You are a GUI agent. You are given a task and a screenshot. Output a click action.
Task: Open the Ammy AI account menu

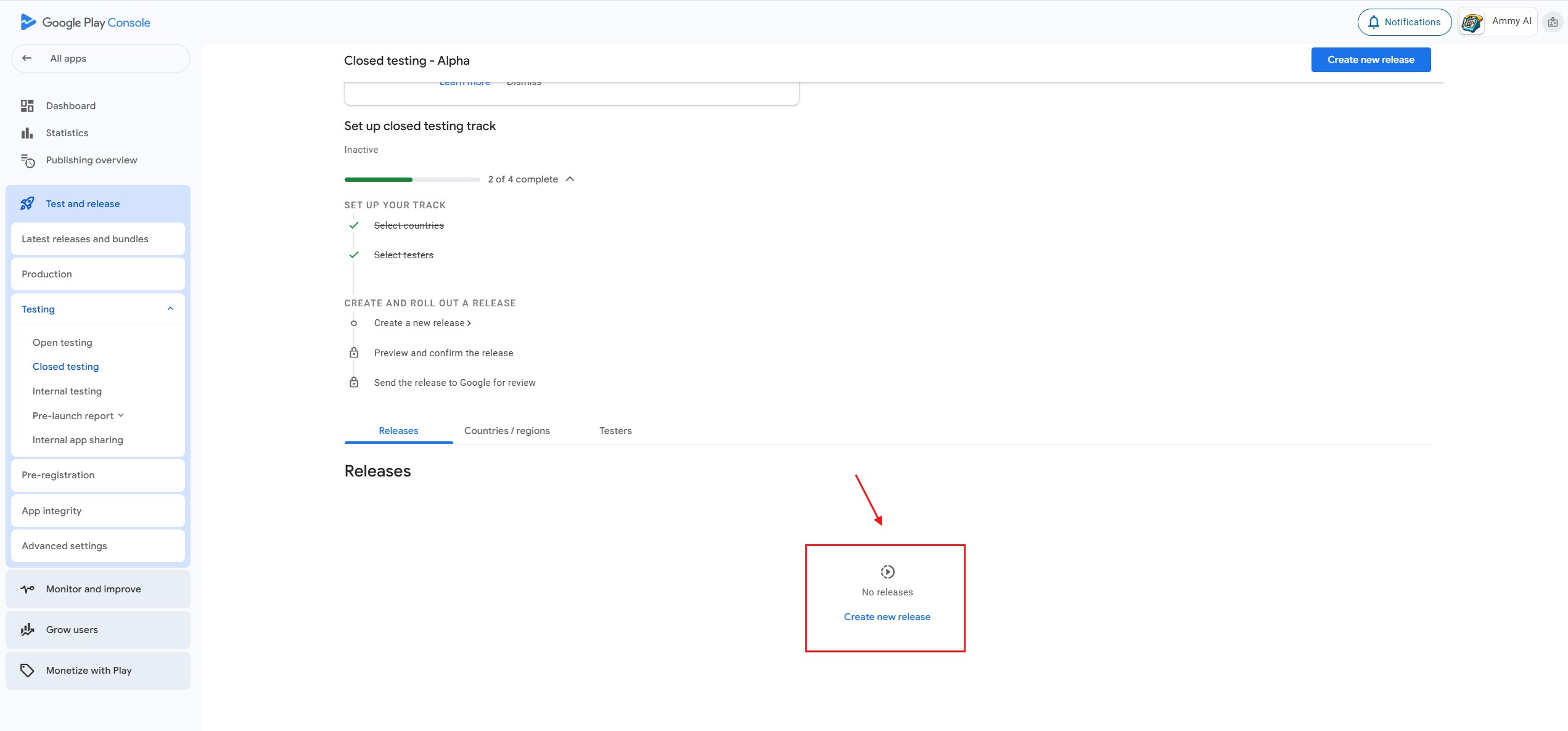tap(1497, 22)
